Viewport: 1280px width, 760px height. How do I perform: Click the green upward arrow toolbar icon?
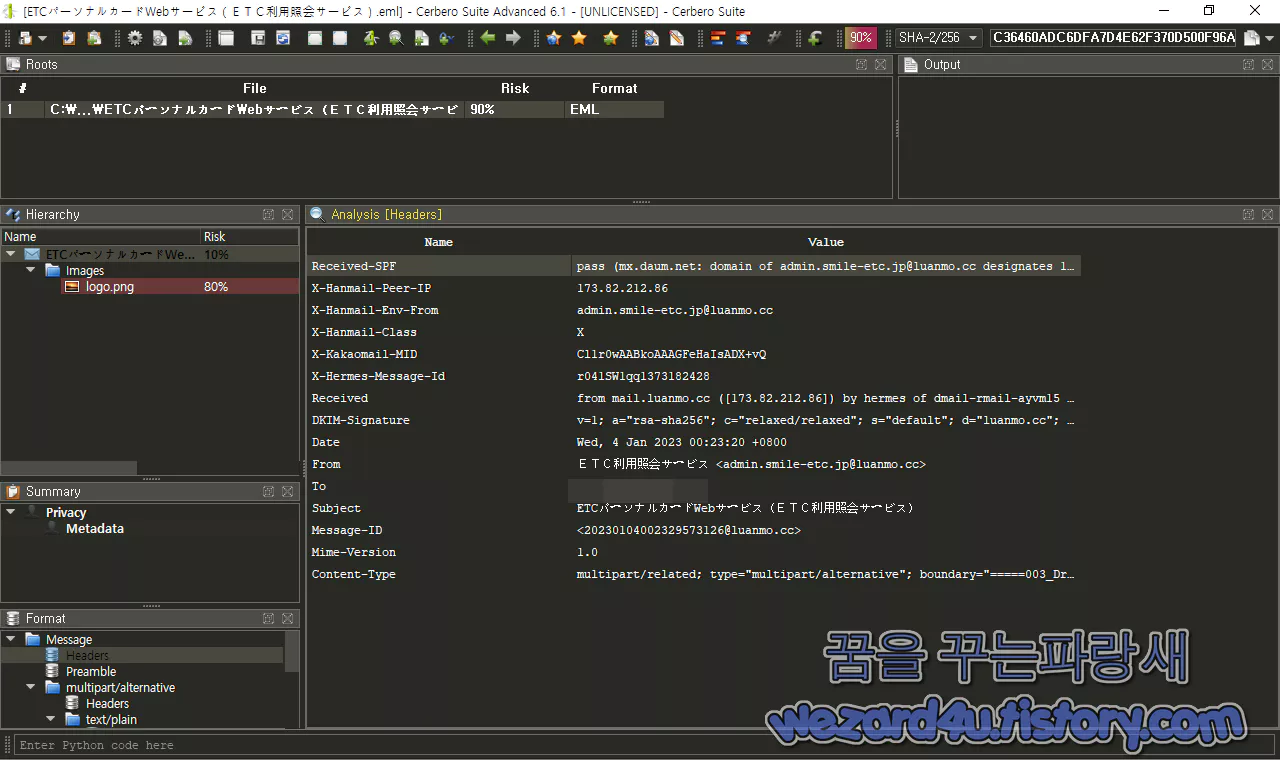[371, 38]
